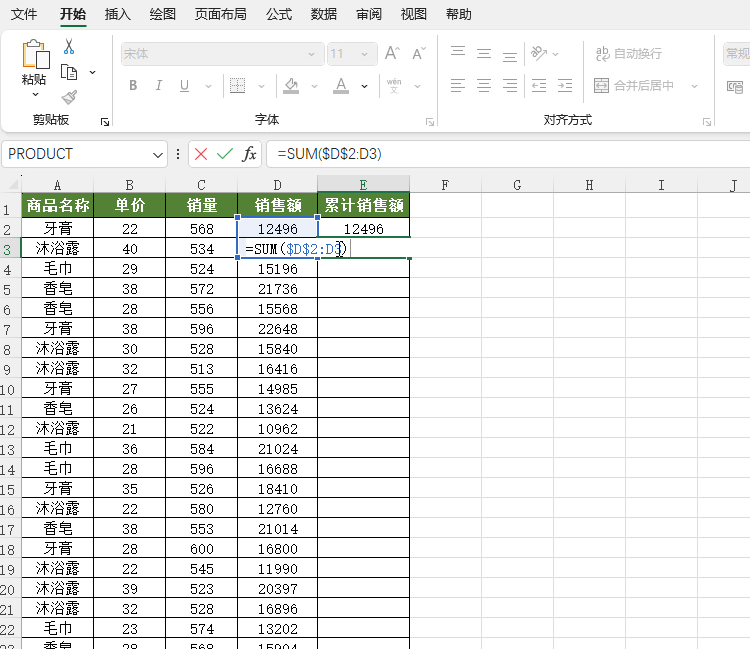Open the 文件 menu
Image resolution: width=750 pixels, height=649 pixels.
[x=24, y=14]
